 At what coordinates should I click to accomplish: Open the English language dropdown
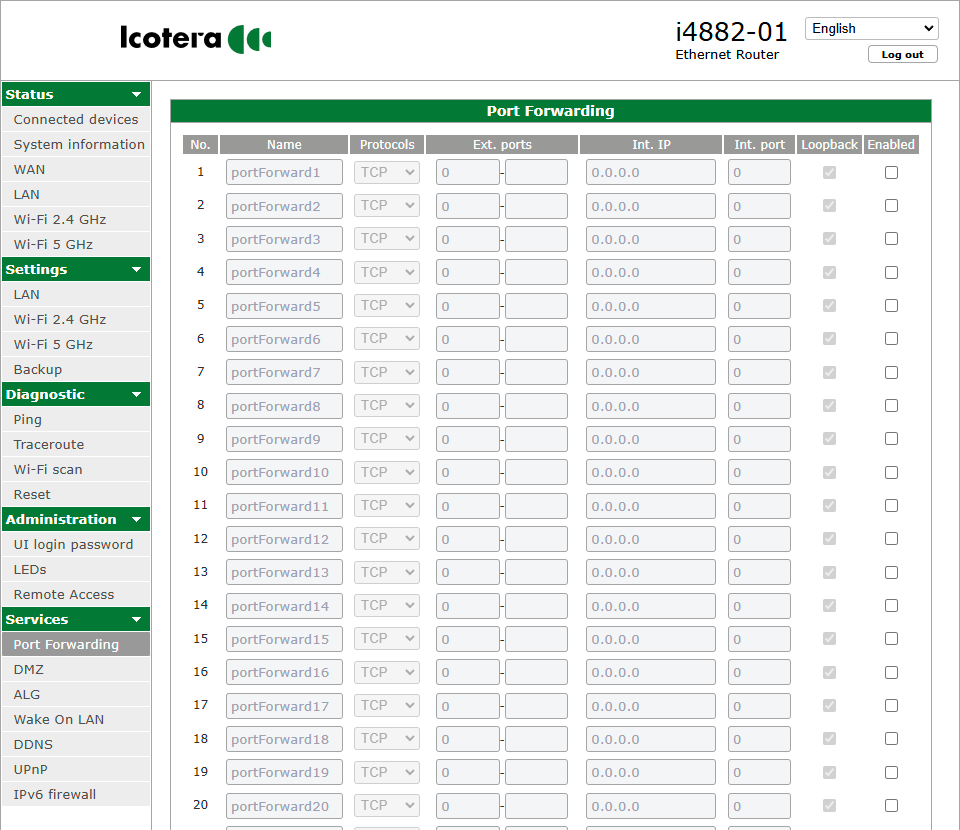pyautogui.click(x=871, y=29)
